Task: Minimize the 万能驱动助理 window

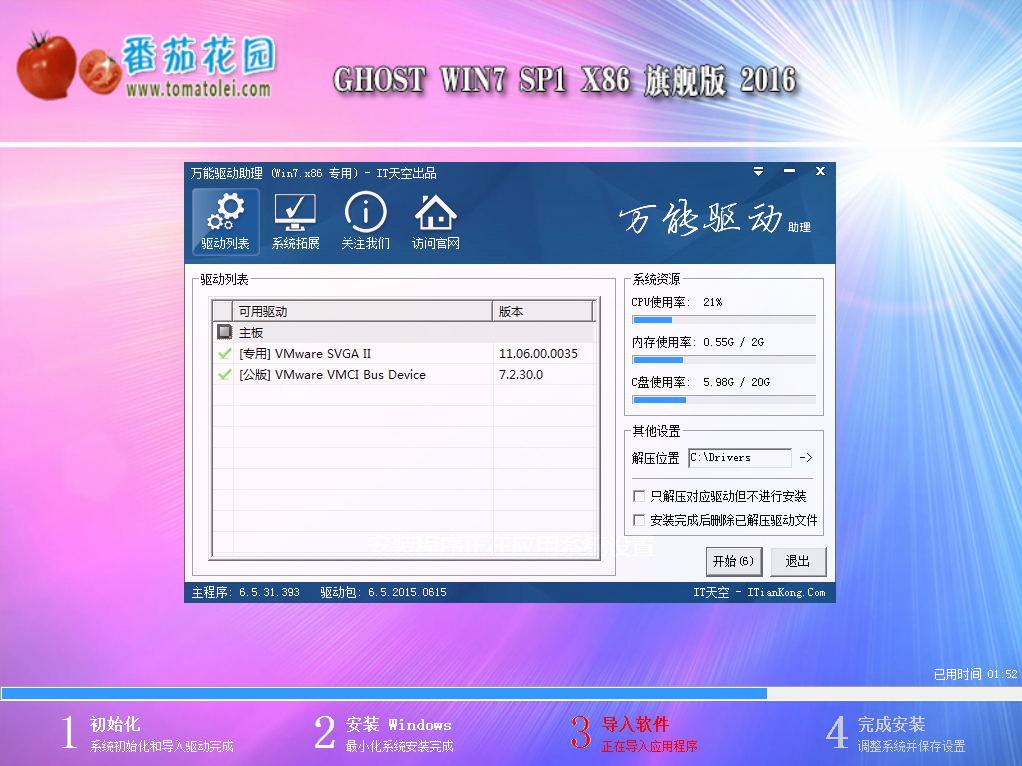Action: point(789,171)
